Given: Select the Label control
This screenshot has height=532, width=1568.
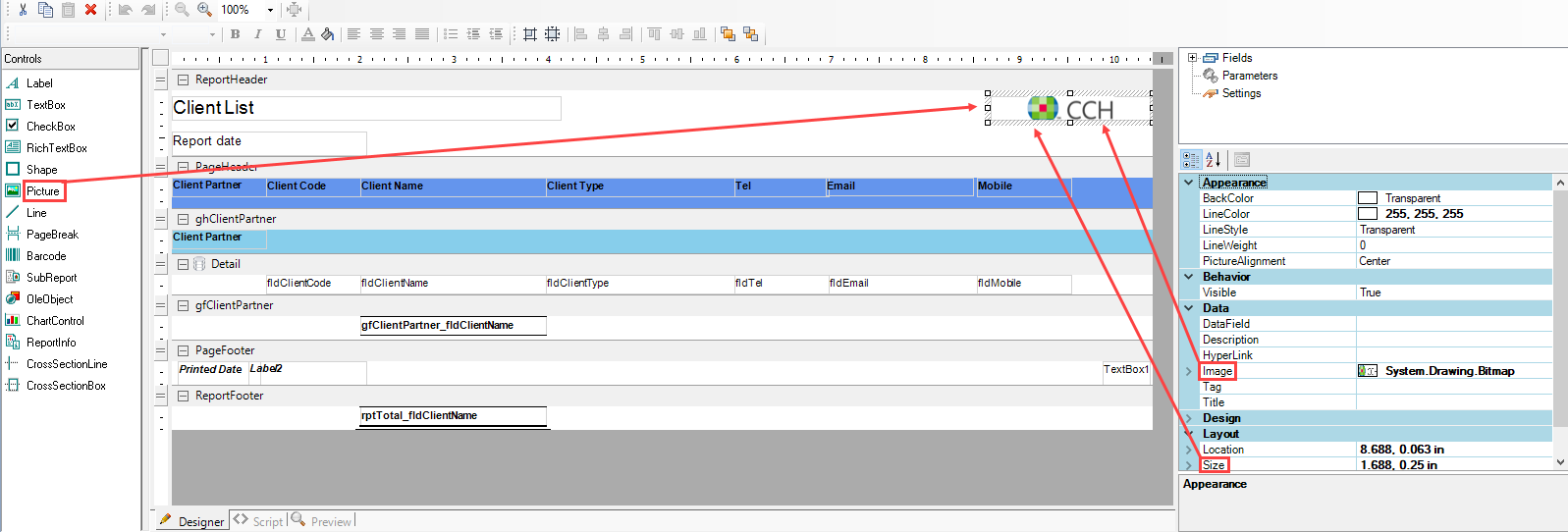Looking at the screenshot, I should point(39,83).
